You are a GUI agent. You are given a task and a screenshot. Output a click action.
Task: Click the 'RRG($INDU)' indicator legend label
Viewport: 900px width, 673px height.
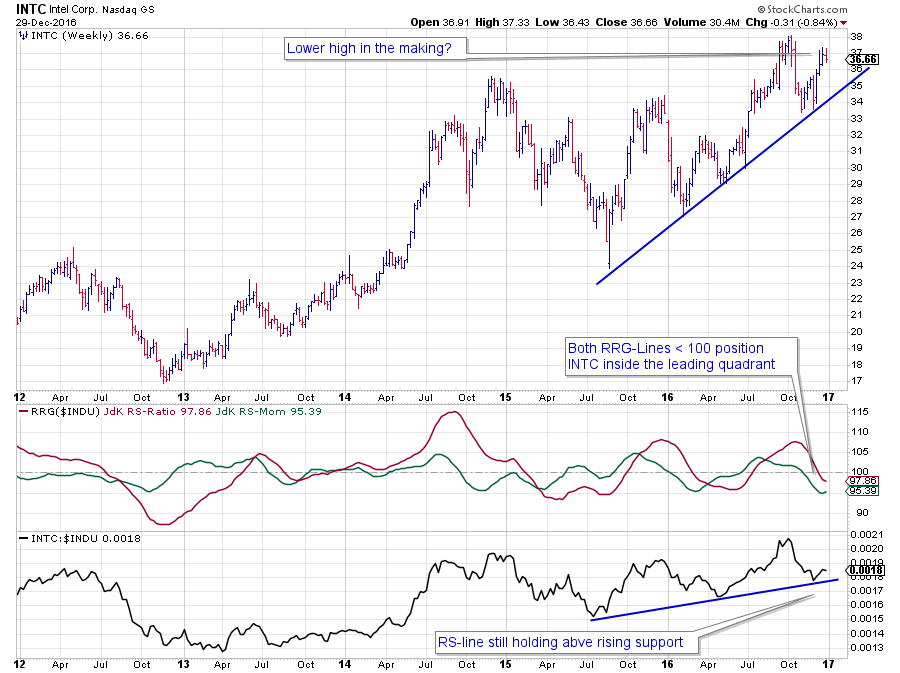[65, 412]
